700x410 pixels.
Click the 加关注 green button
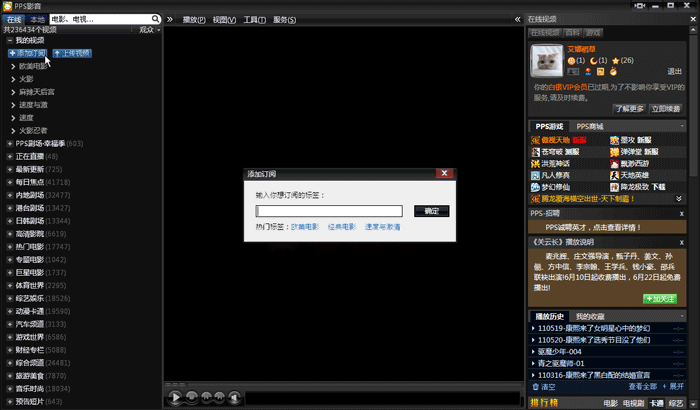(x=660, y=299)
